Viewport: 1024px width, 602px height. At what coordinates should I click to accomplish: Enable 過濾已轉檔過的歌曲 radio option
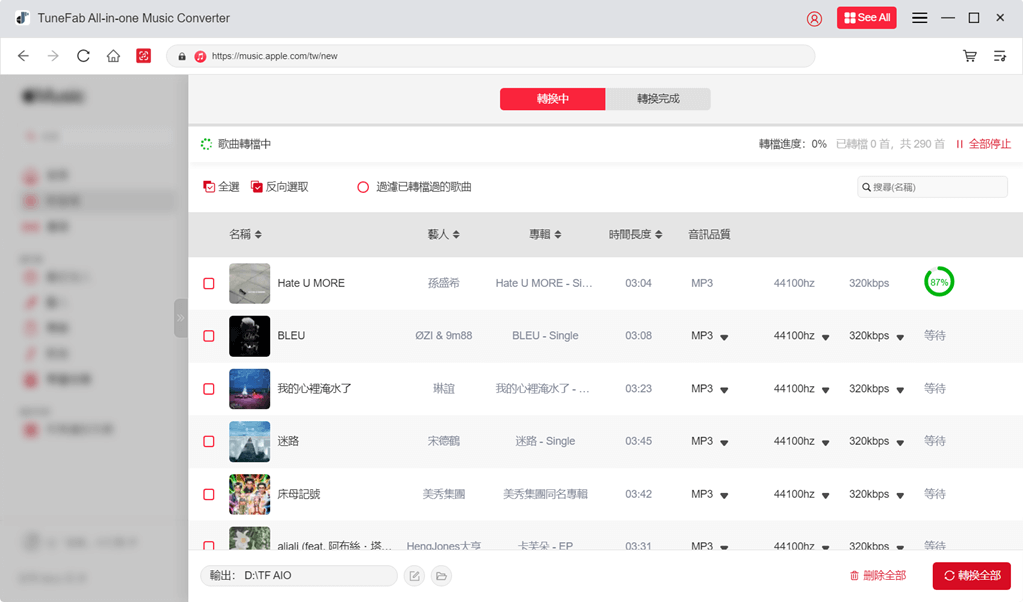pyautogui.click(x=363, y=187)
